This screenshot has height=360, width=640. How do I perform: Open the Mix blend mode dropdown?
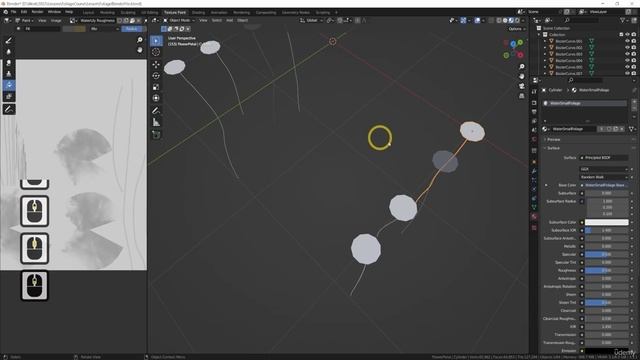104,29
